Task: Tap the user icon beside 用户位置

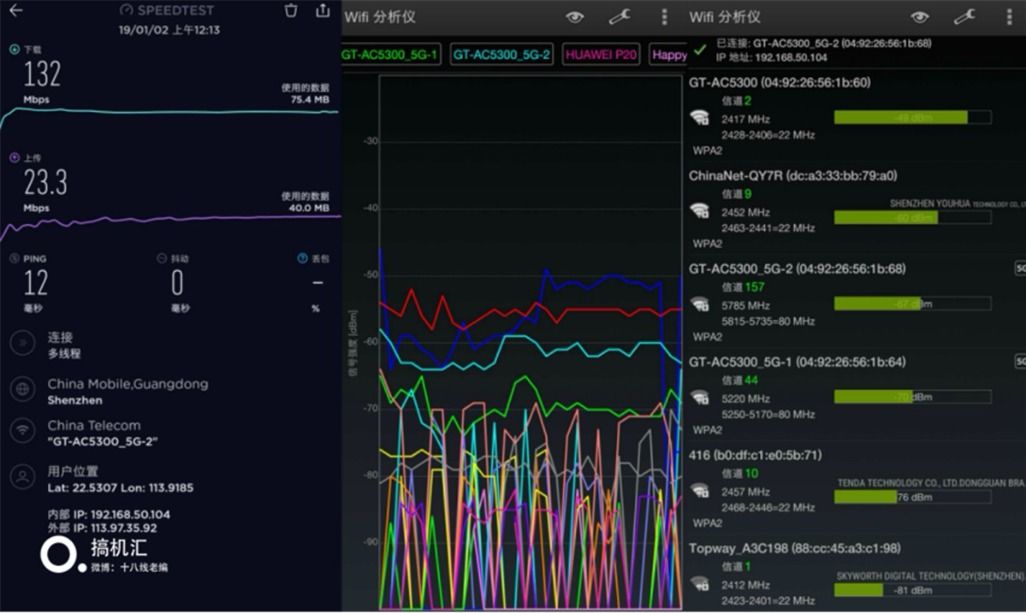Action: click(23, 477)
